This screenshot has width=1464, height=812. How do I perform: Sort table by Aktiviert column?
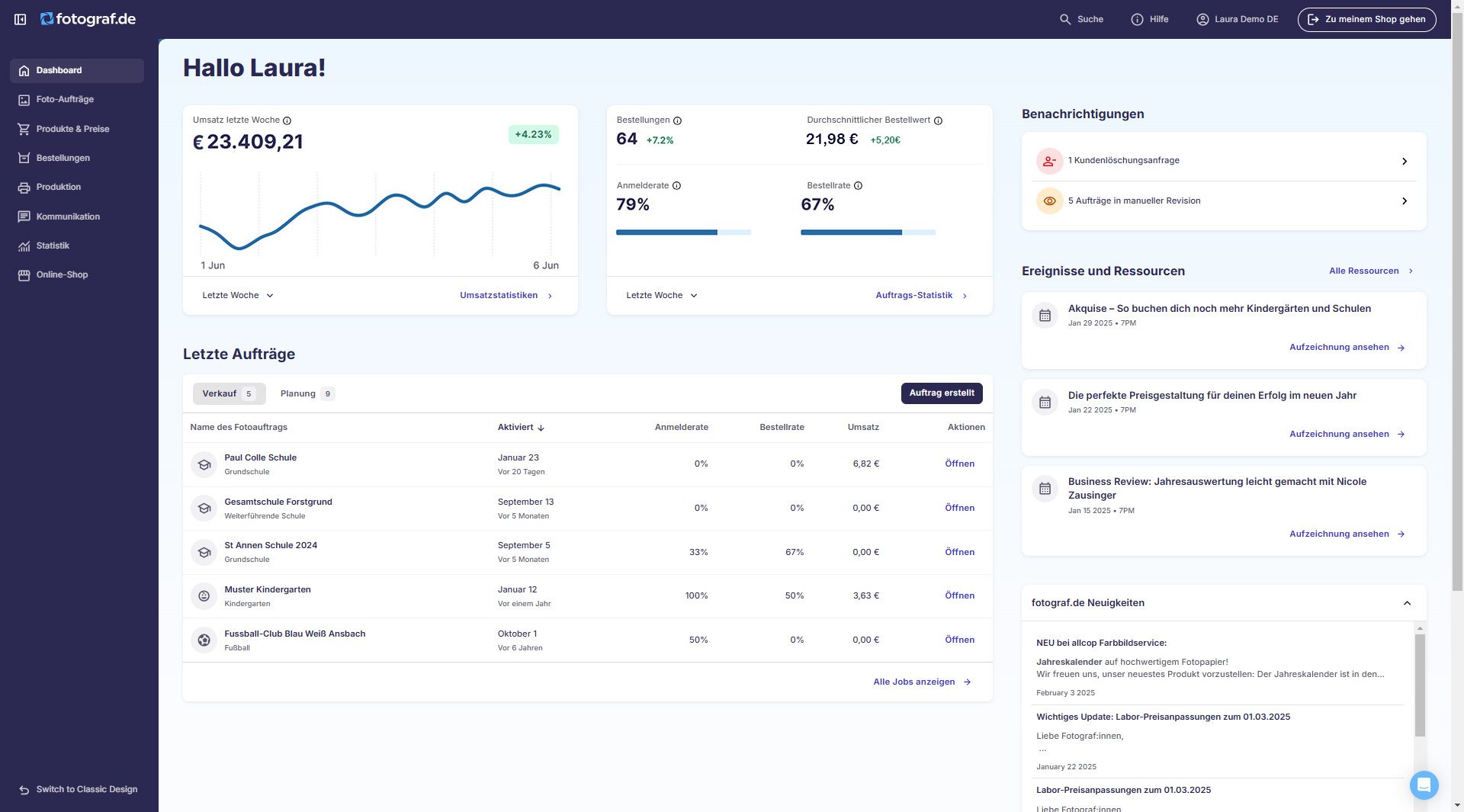pyautogui.click(x=521, y=427)
